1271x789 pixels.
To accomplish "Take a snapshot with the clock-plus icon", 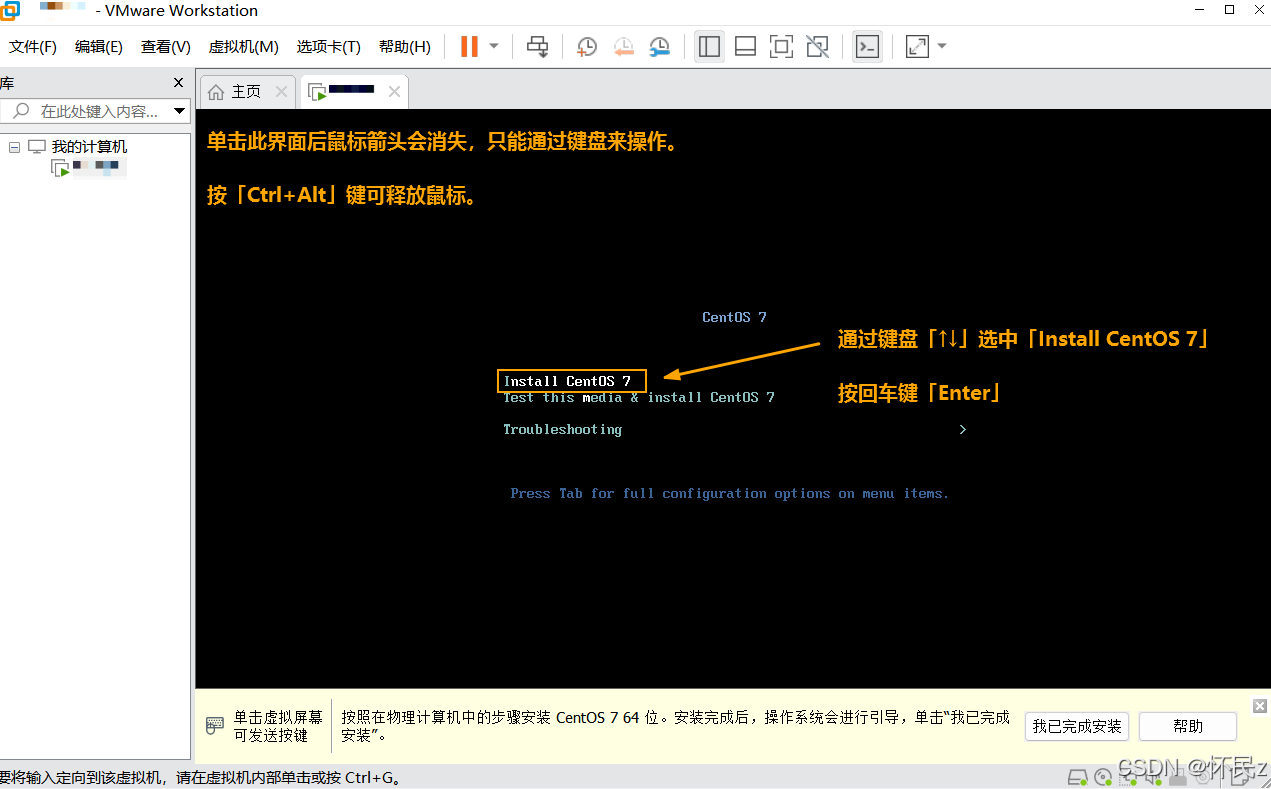I will (x=587, y=46).
